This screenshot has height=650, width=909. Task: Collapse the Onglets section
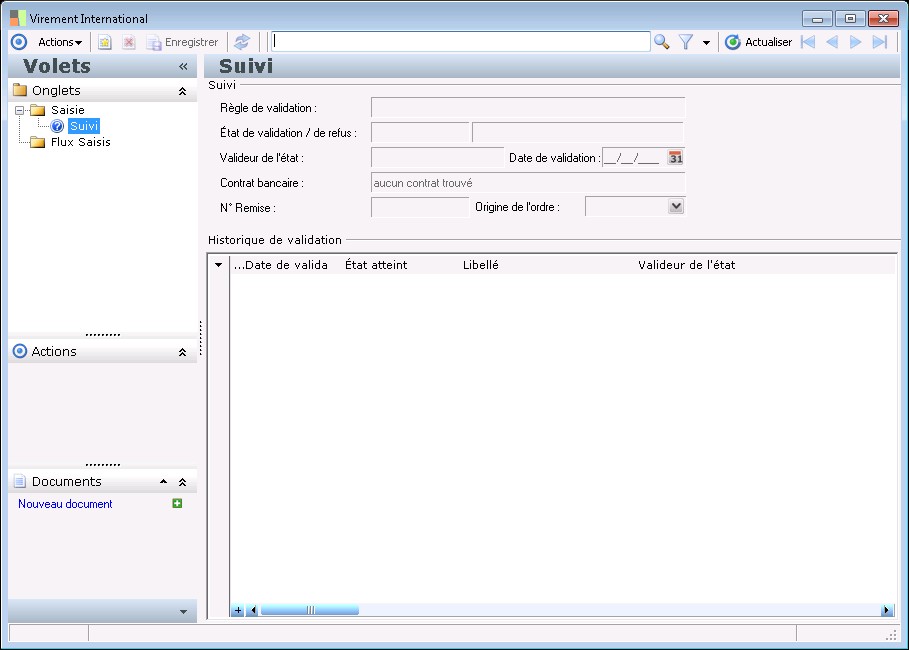click(x=182, y=91)
